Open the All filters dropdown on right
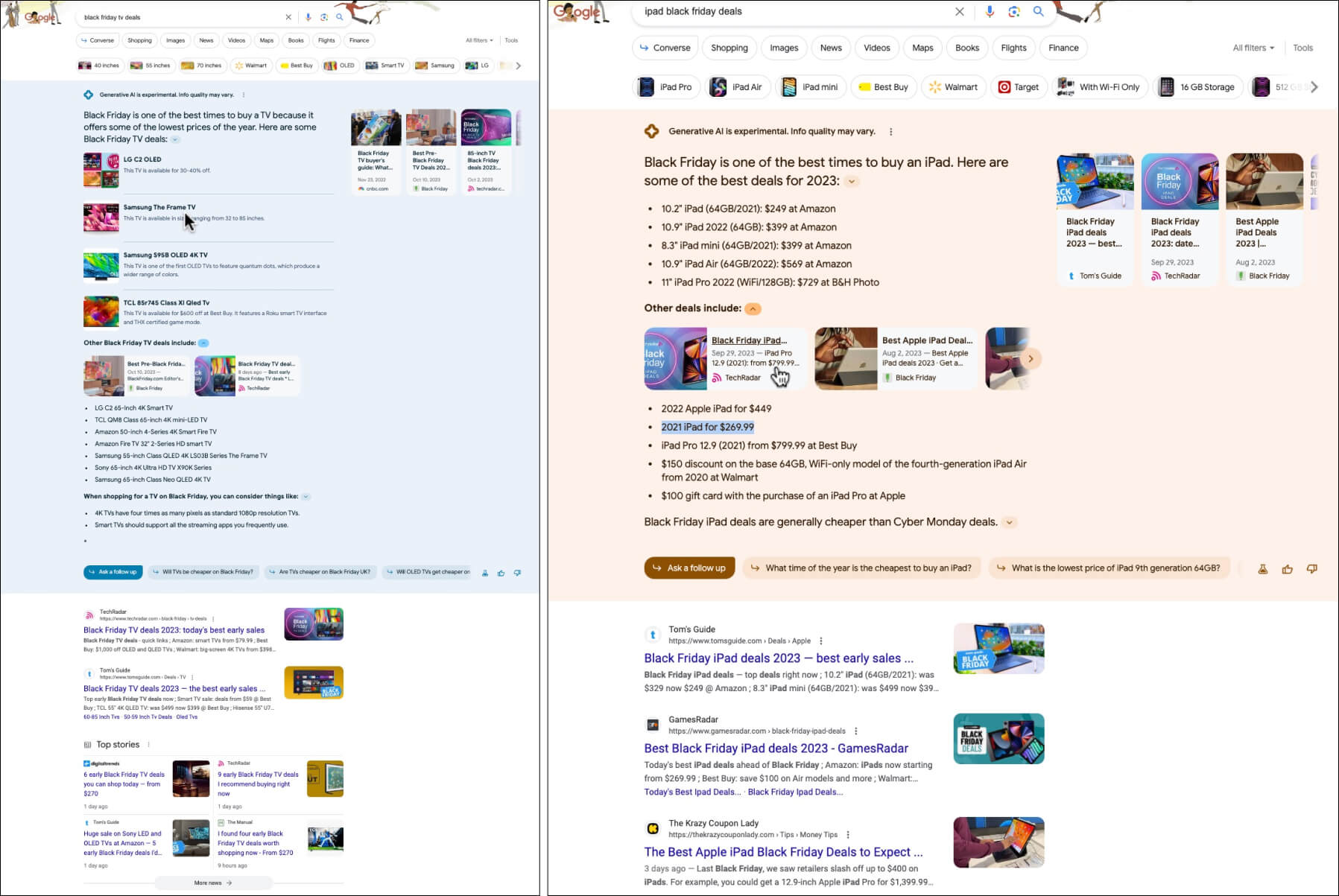This screenshot has height=896, width=1339. click(x=1253, y=48)
